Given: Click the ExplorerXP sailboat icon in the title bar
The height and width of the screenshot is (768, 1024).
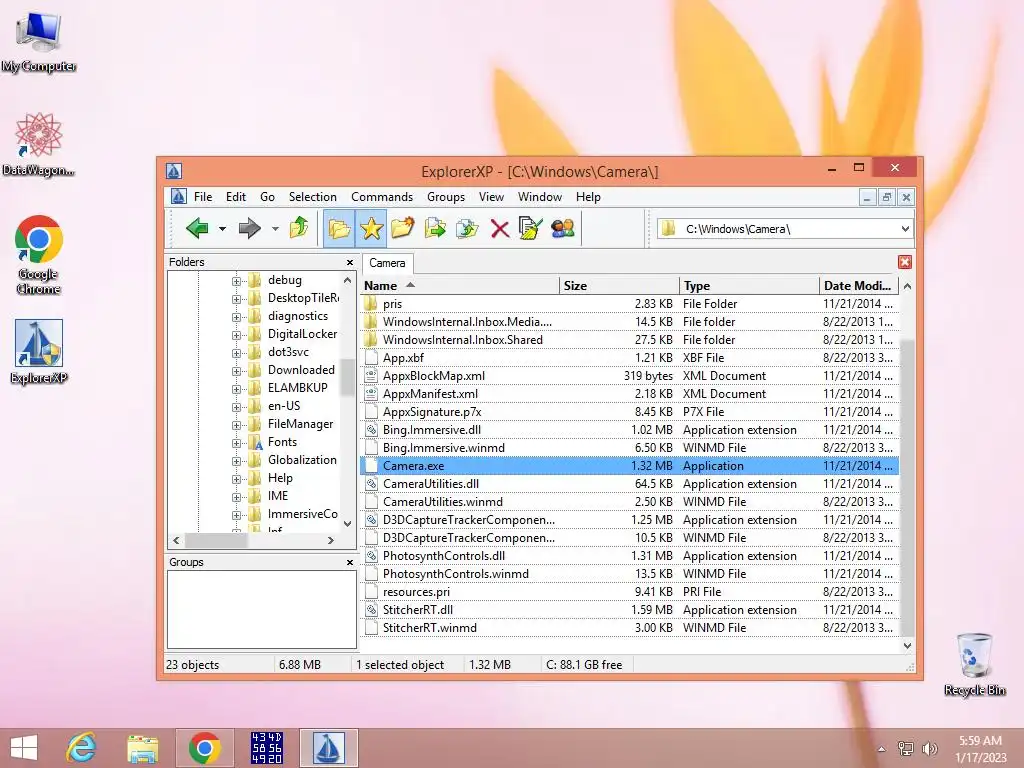Looking at the screenshot, I should (174, 171).
